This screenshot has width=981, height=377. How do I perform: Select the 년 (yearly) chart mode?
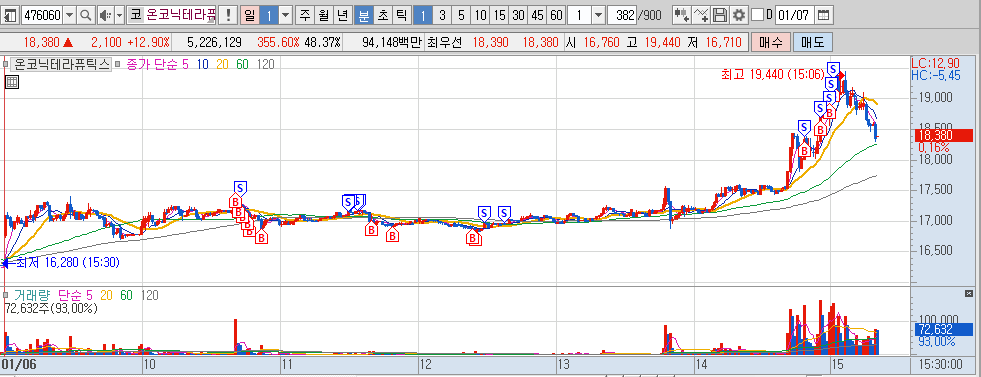[342, 14]
